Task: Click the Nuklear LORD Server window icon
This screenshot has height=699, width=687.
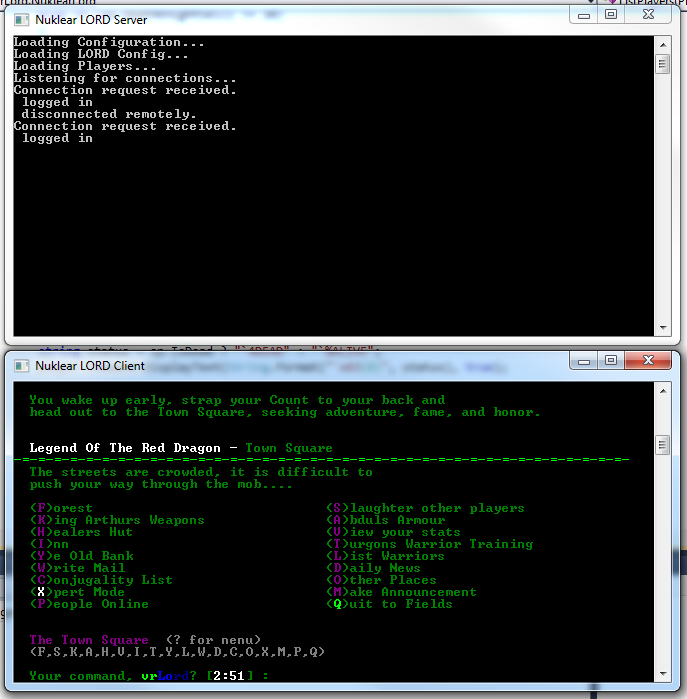Action: tap(19, 19)
